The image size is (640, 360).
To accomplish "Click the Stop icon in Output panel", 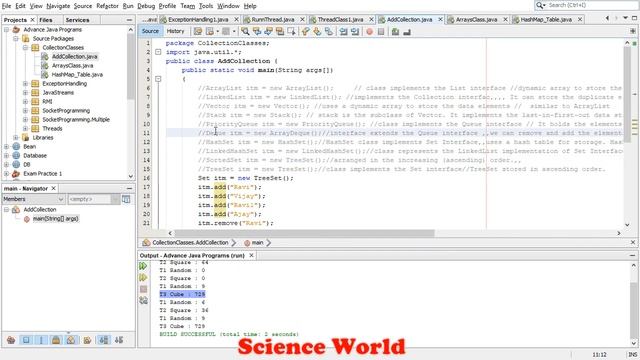I will click(143, 289).
